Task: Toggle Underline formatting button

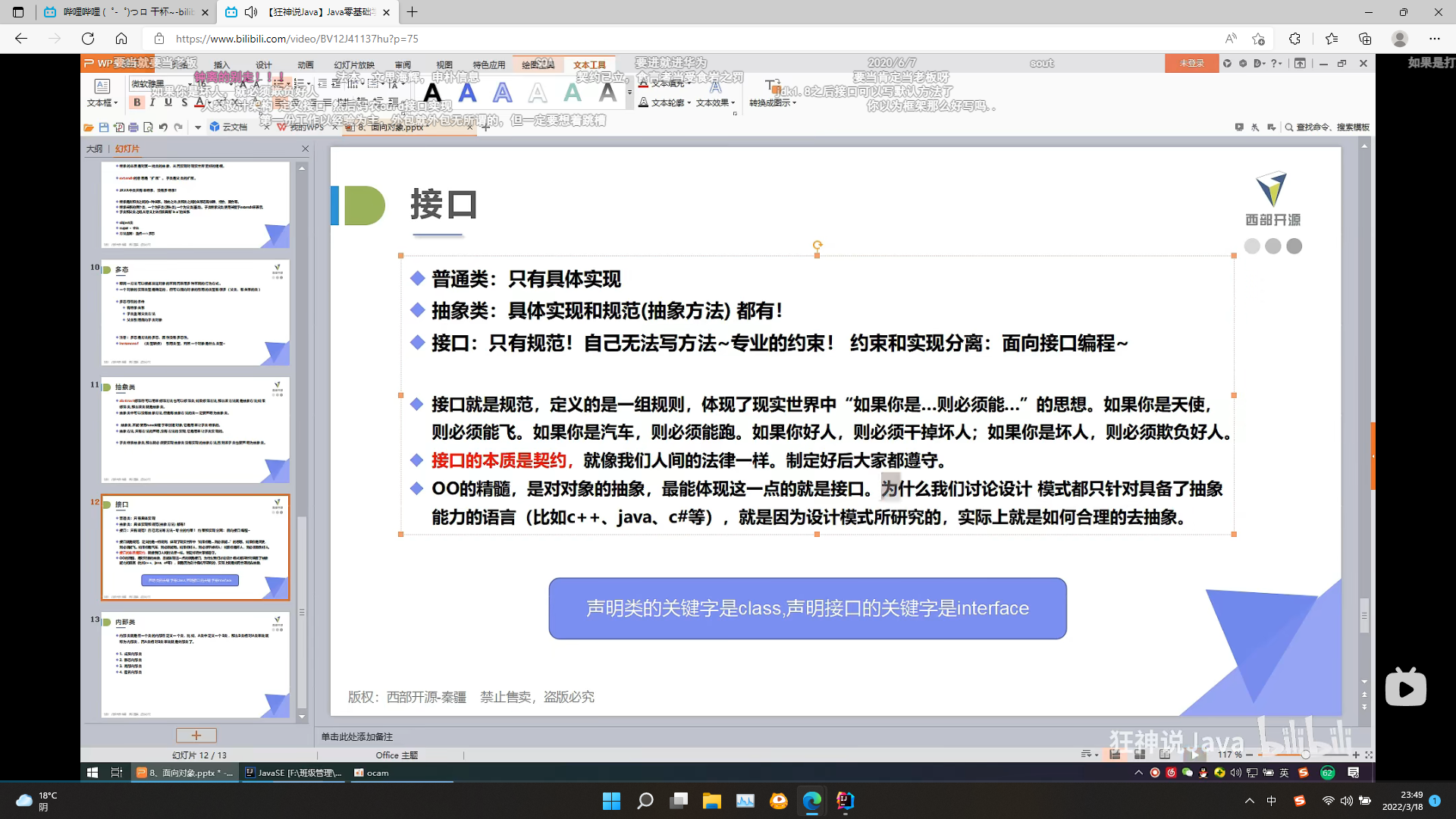Action: 168,102
